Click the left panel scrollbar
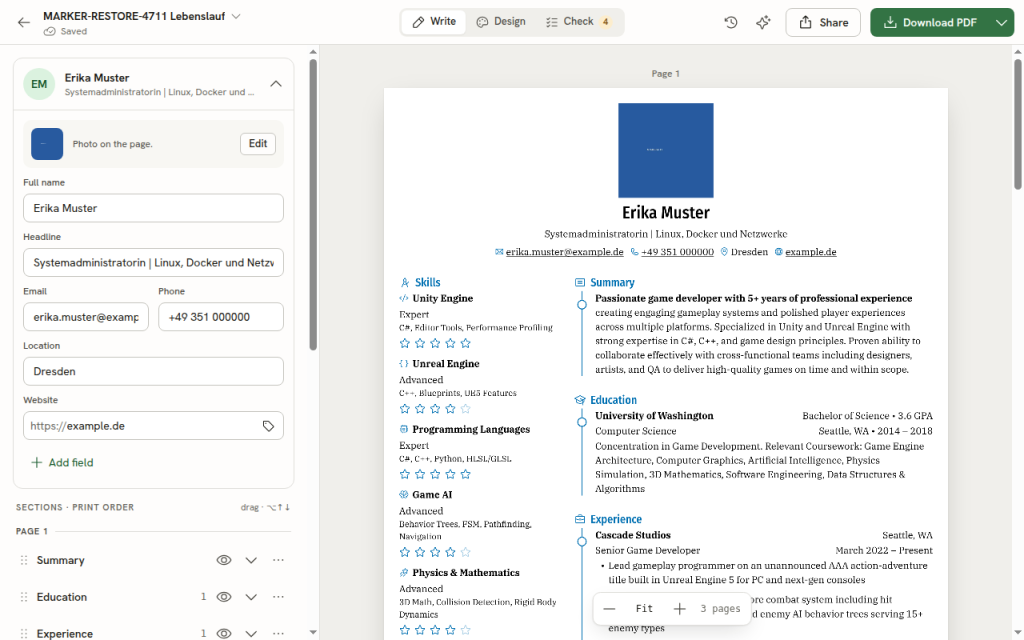The width and height of the screenshot is (1024, 640). [313, 204]
